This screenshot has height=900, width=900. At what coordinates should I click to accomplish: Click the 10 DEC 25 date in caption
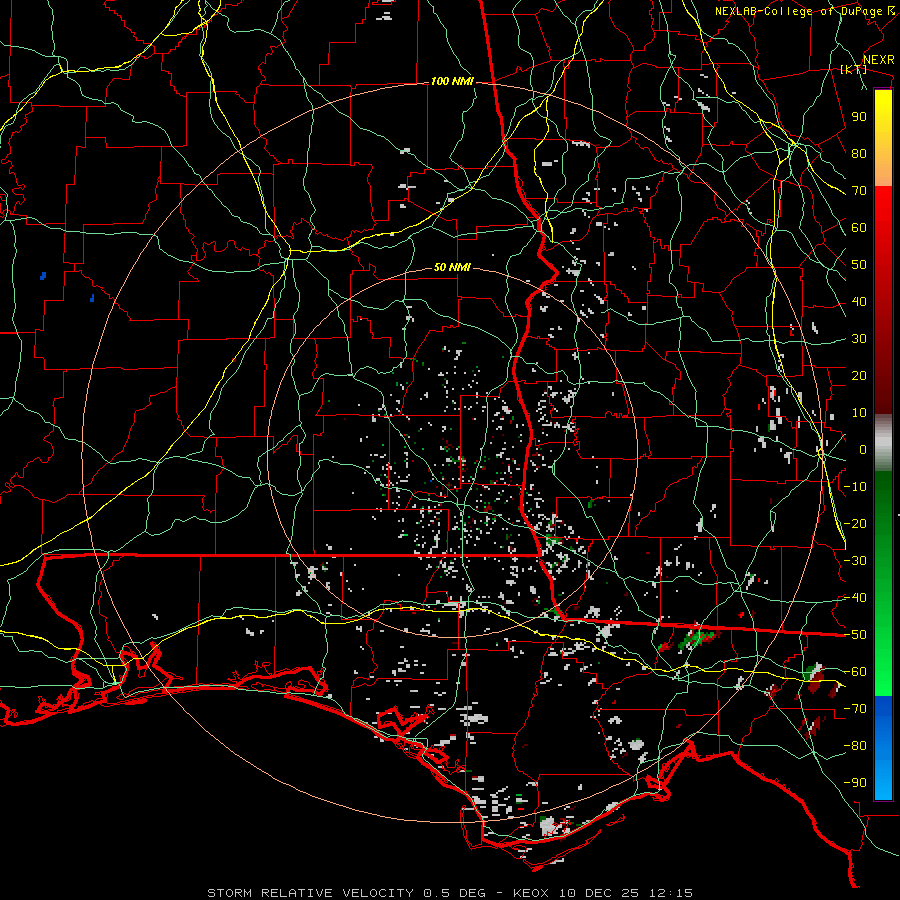599,893
